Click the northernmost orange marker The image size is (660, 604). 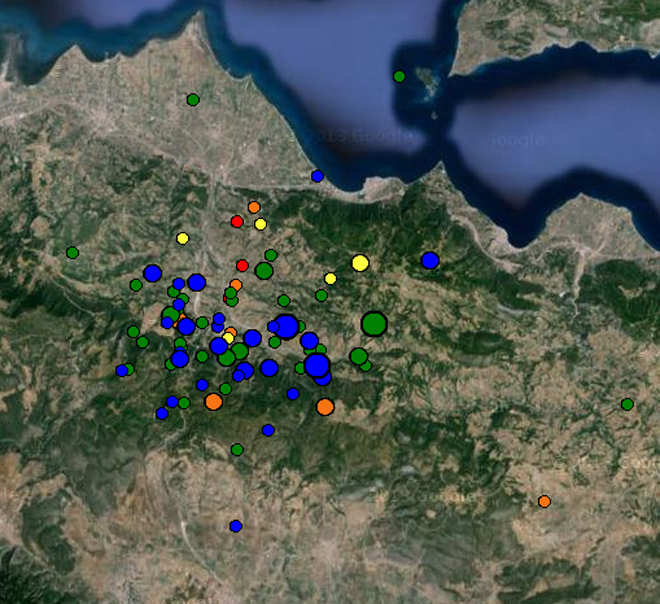(x=254, y=207)
